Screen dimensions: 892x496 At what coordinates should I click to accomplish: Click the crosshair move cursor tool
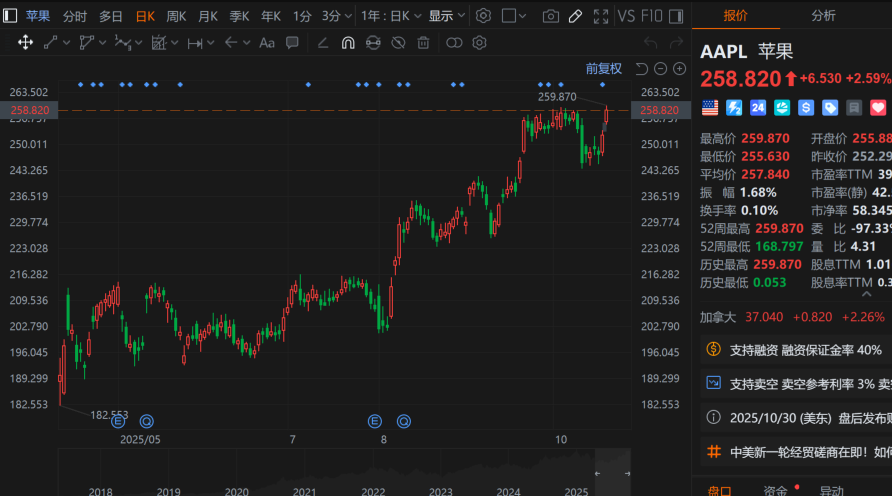pos(24,43)
